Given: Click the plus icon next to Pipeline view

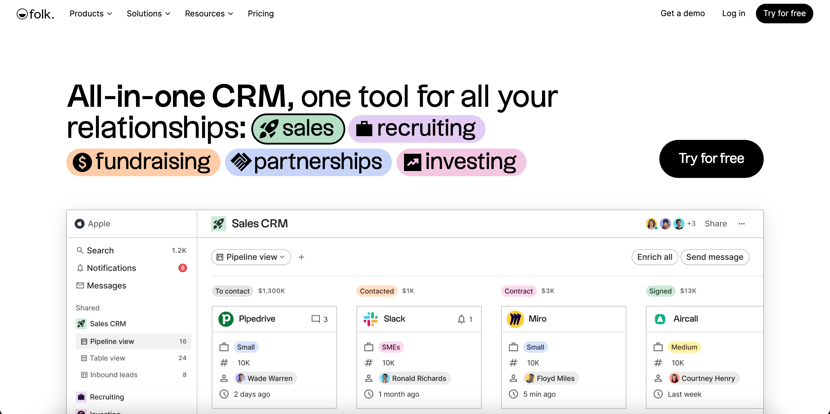Looking at the screenshot, I should click(301, 257).
